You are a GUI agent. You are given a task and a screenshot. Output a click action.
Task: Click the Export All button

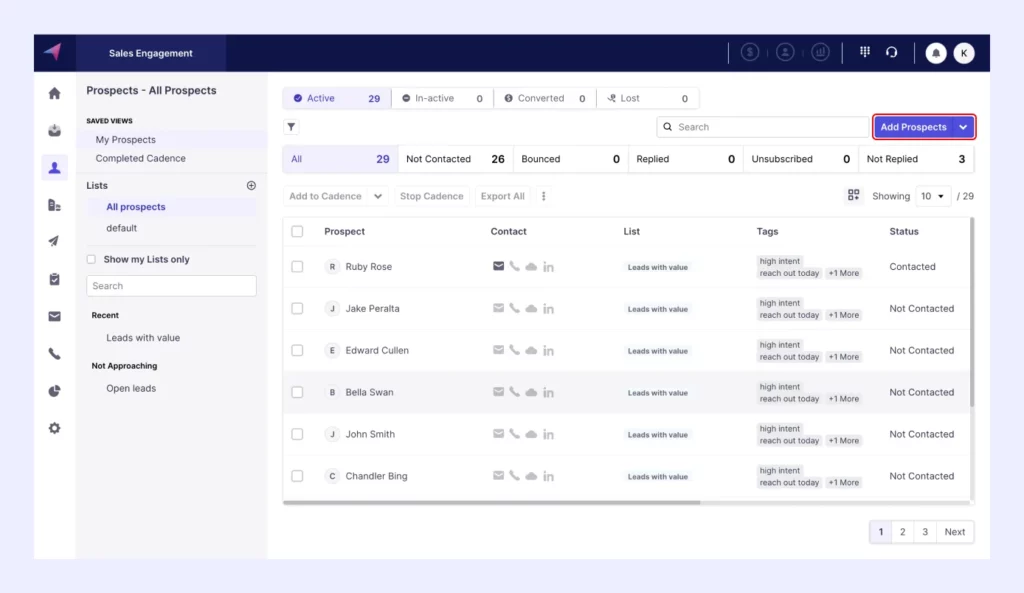502,196
